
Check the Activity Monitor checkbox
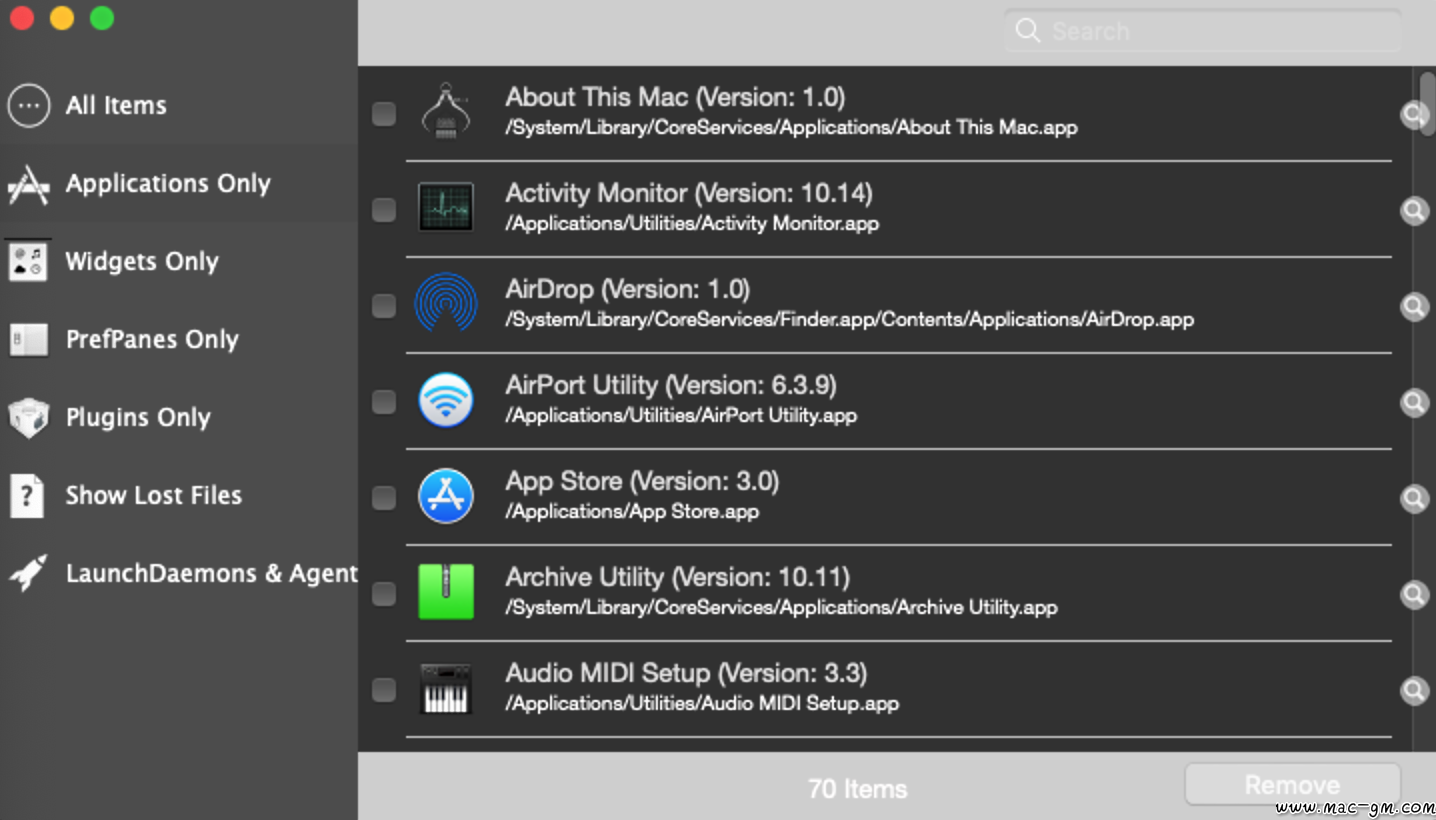click(384, 210)
